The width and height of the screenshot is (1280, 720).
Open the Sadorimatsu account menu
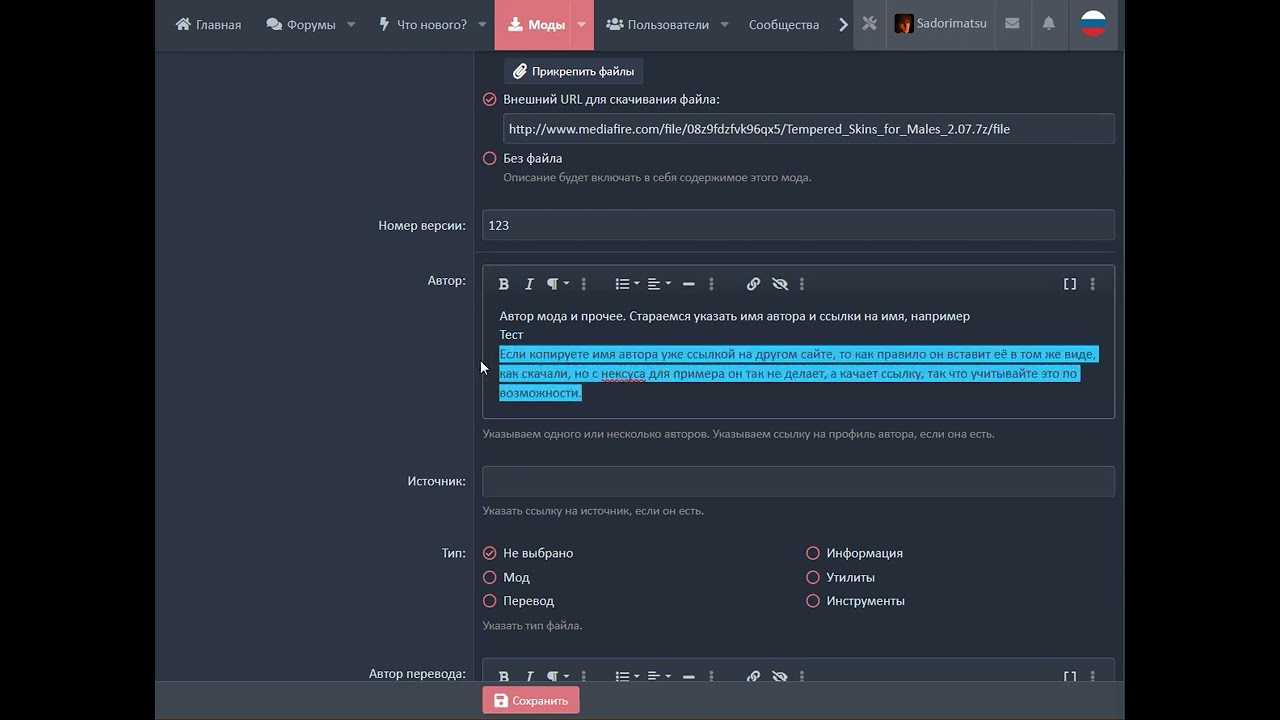(x=939, y=24)
